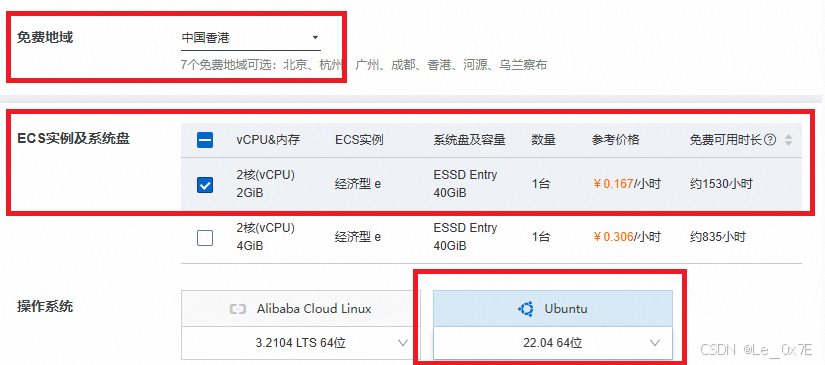Select the Alibaba Cloud Linux option
Viewport: 825px width, 365px height.
tap(296, 309)
